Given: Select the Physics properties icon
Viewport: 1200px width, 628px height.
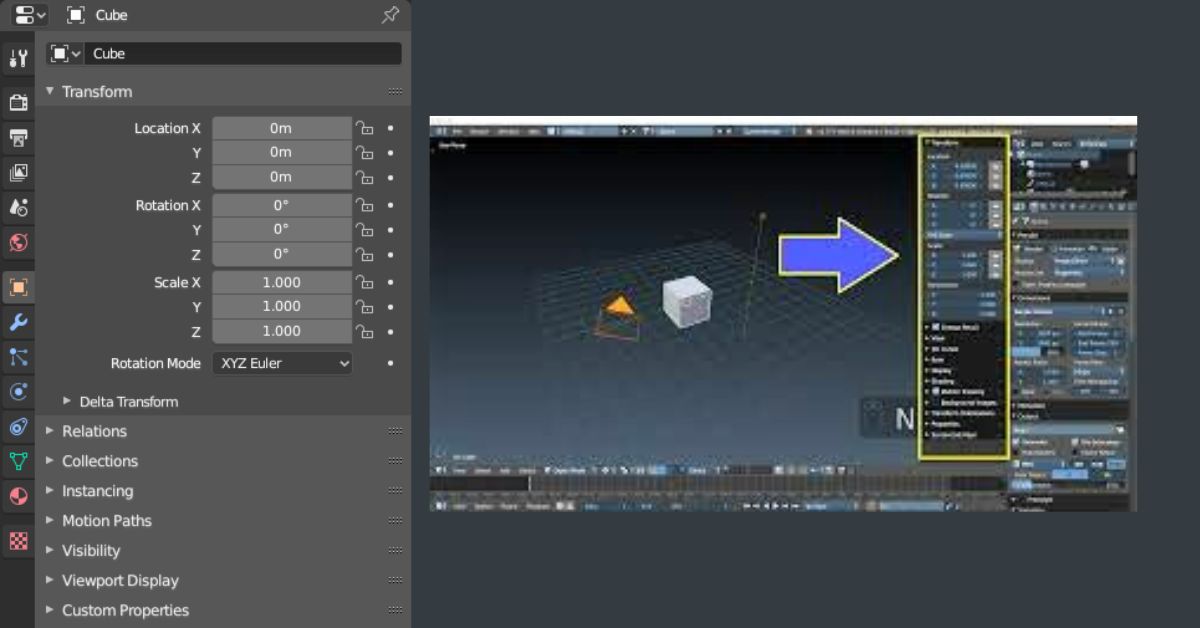Looking at the screenshot, I should [x=18, y=392].
